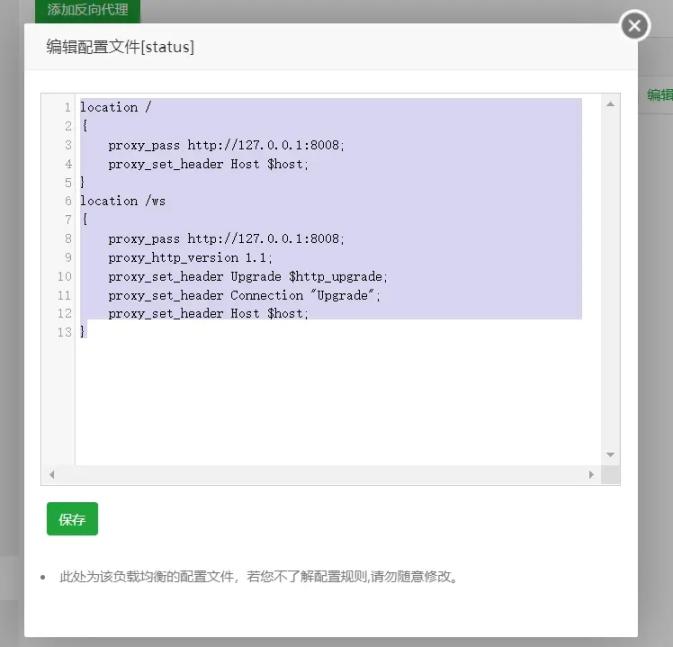Click the Upgrade $http_upgrade header line
This screenshot has height=647, width=673.
coord(247,276)
